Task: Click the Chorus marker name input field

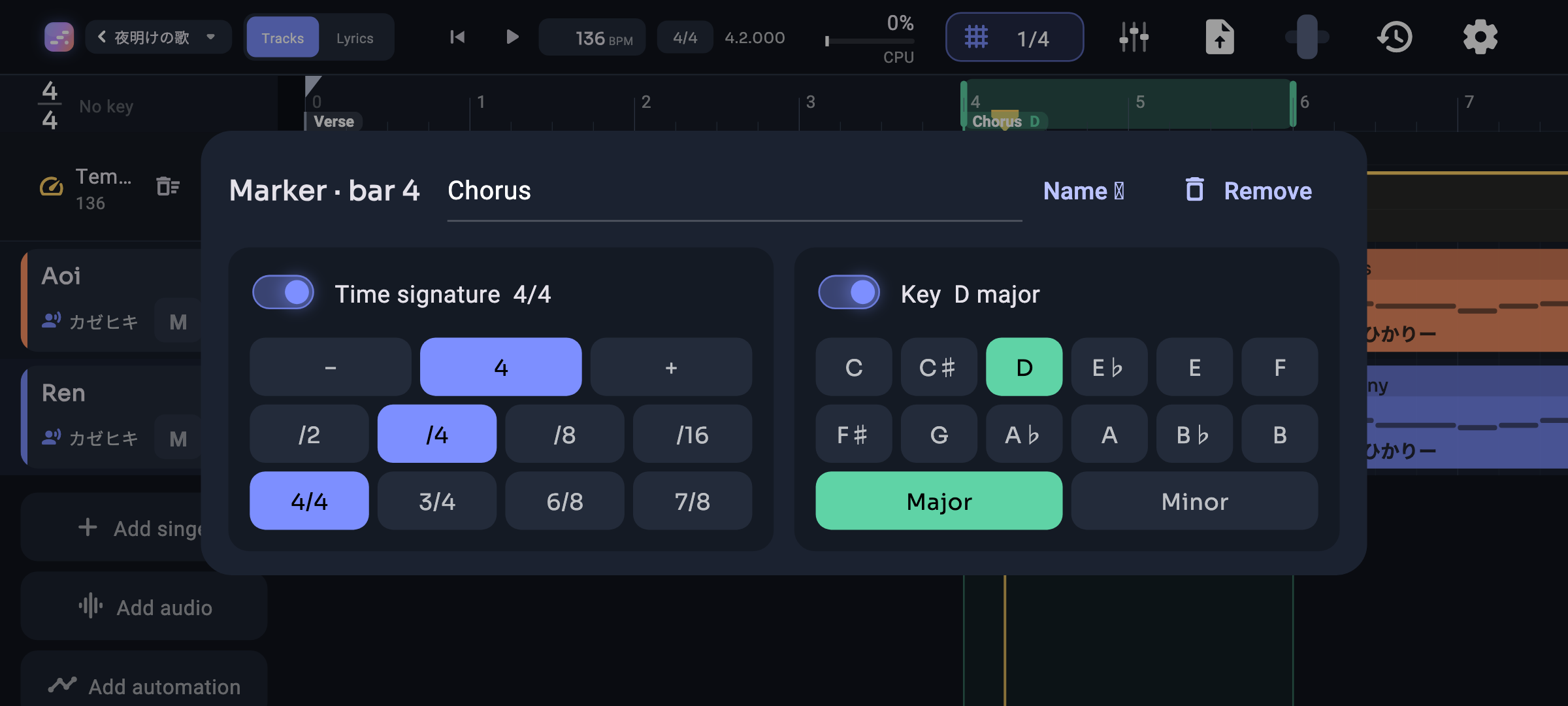Action: click(x=734, y=192)
